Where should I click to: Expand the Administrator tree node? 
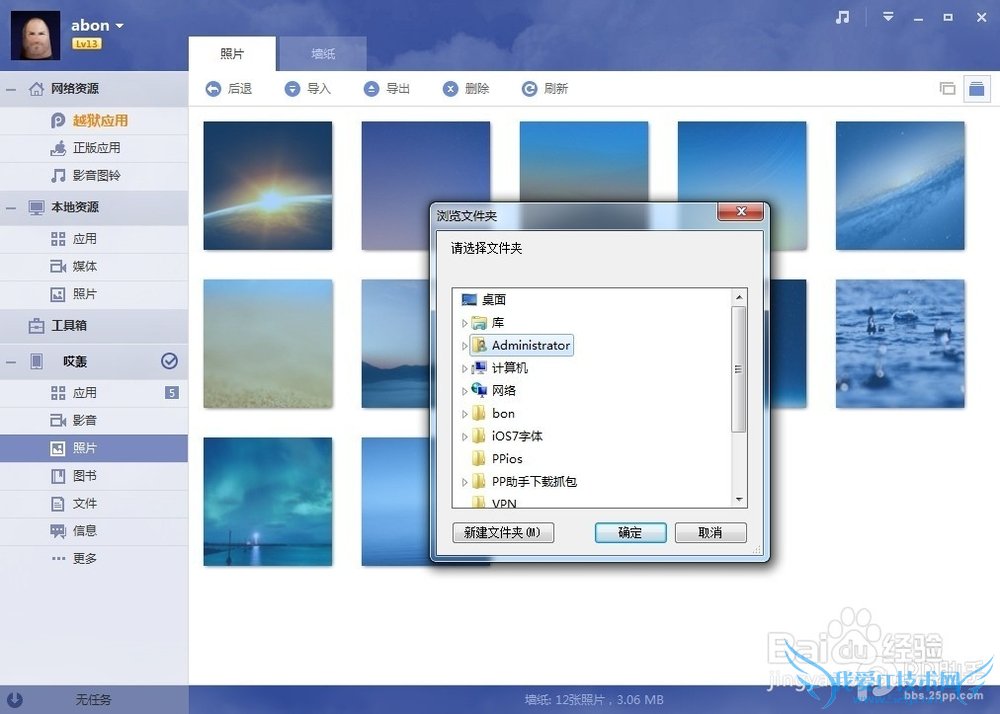click(464, 346)
